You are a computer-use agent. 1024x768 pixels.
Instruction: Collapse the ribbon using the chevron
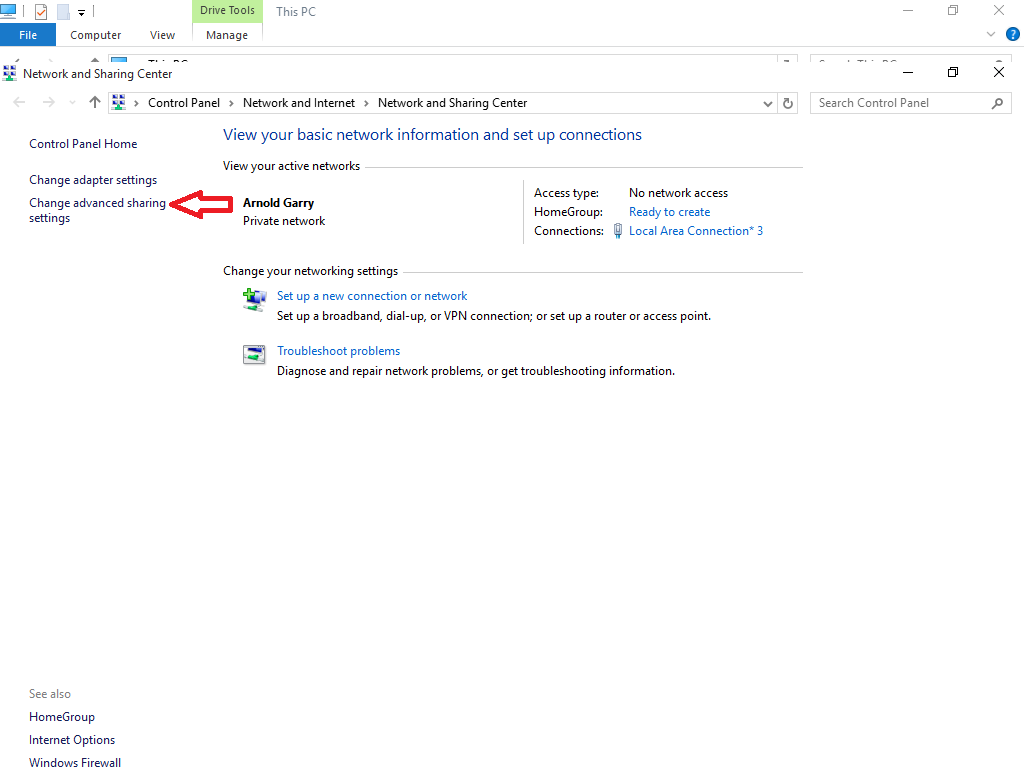990,33
